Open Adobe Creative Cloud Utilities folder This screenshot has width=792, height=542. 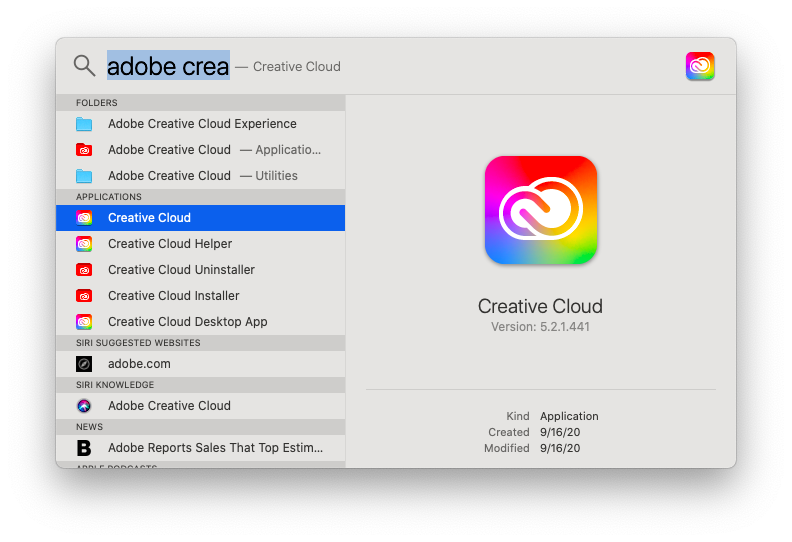point(200,176)
